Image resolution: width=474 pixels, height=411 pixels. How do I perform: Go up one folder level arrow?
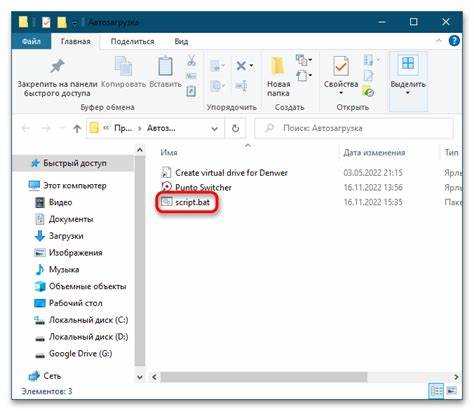point(77,128)
